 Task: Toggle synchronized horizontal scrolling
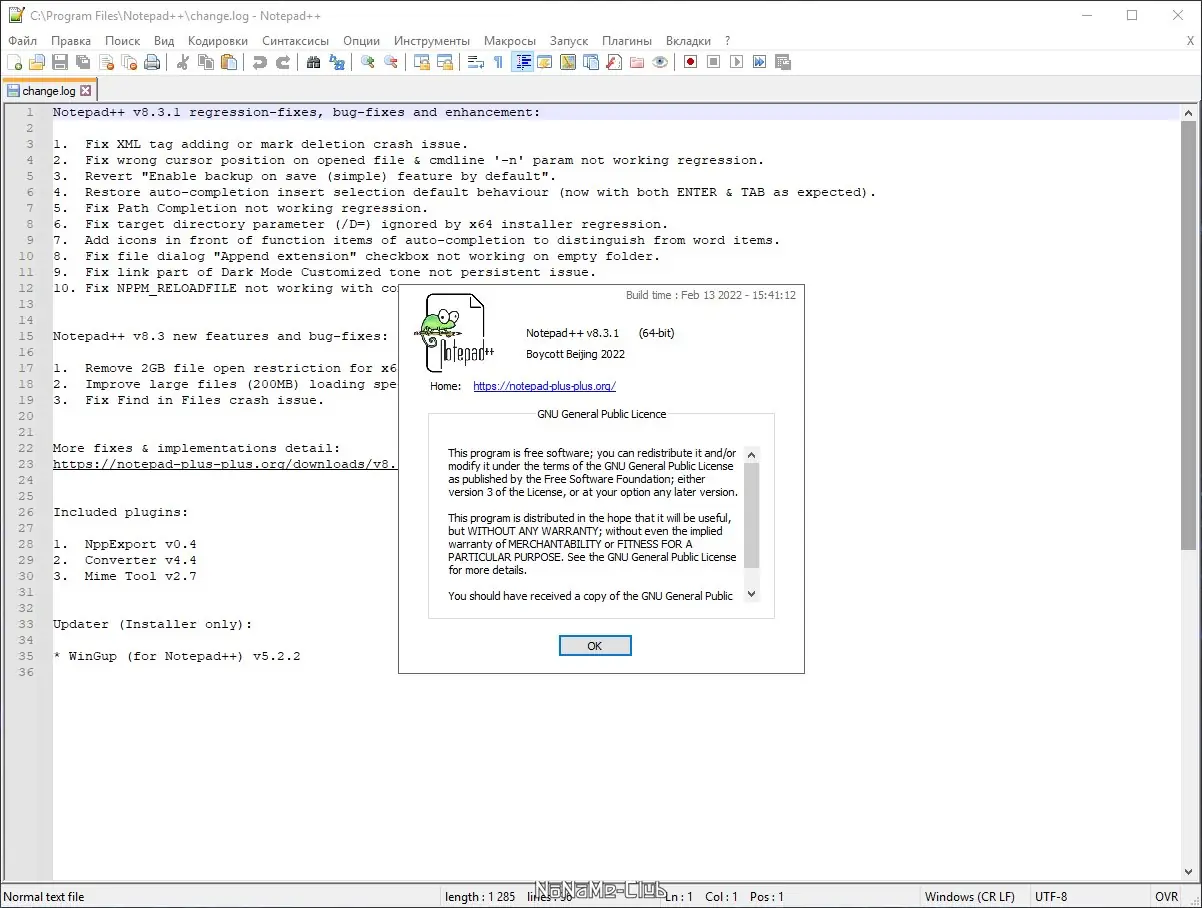coord(445,62)
